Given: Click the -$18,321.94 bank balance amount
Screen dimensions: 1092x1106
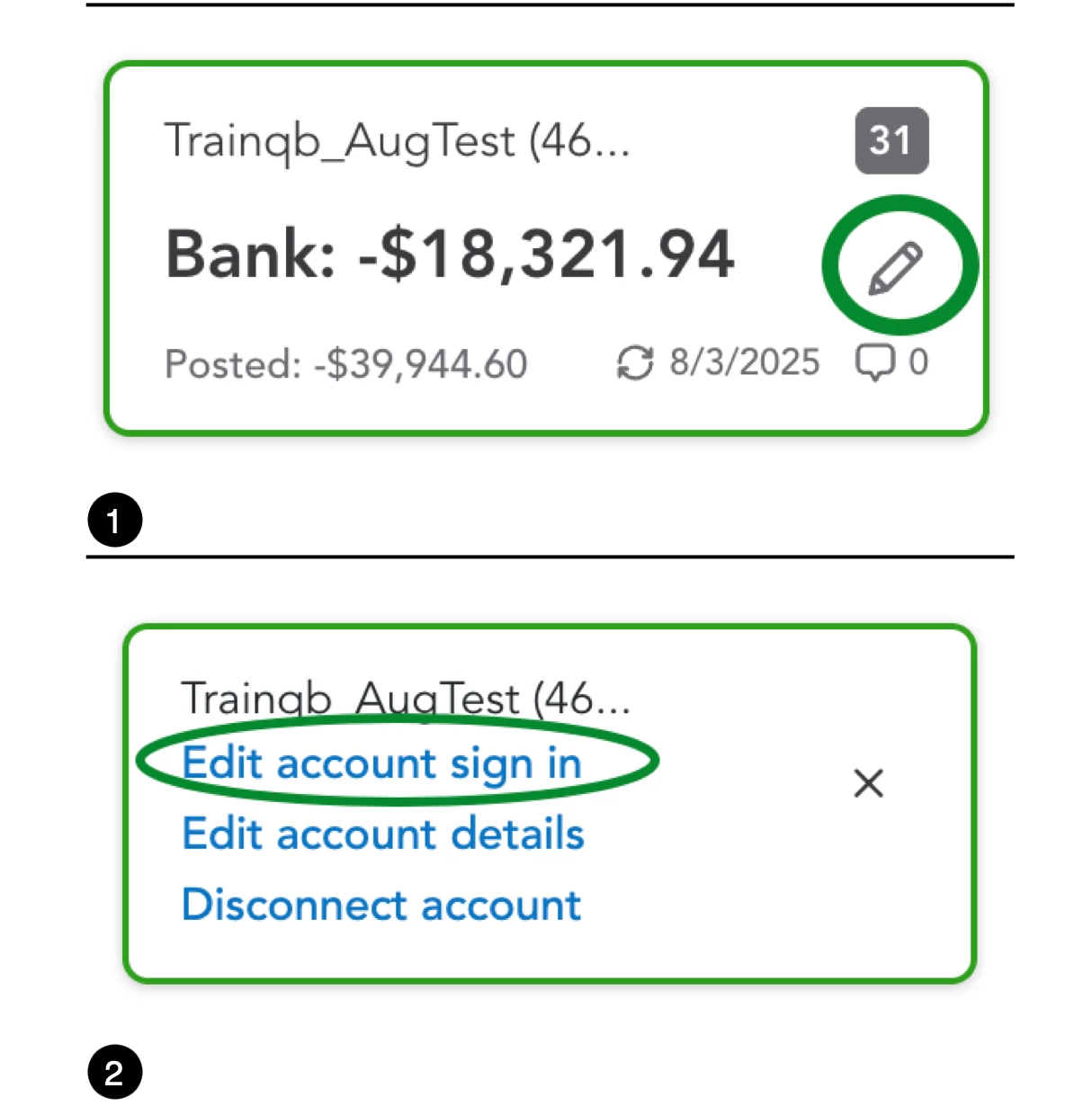Looking at the screenshot, I should click(546, 254).
